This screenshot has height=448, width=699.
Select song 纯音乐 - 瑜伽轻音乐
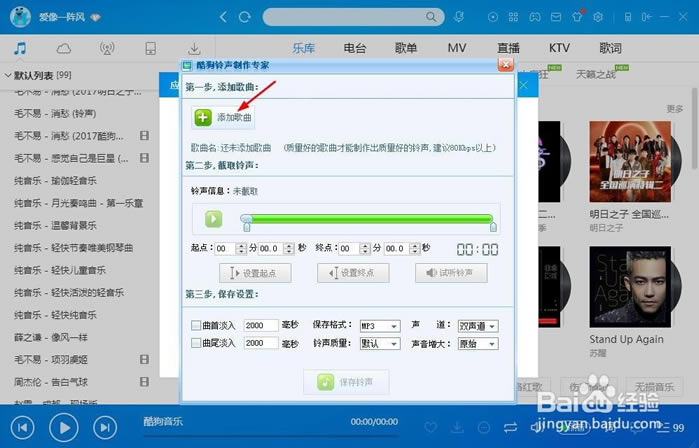55,181
